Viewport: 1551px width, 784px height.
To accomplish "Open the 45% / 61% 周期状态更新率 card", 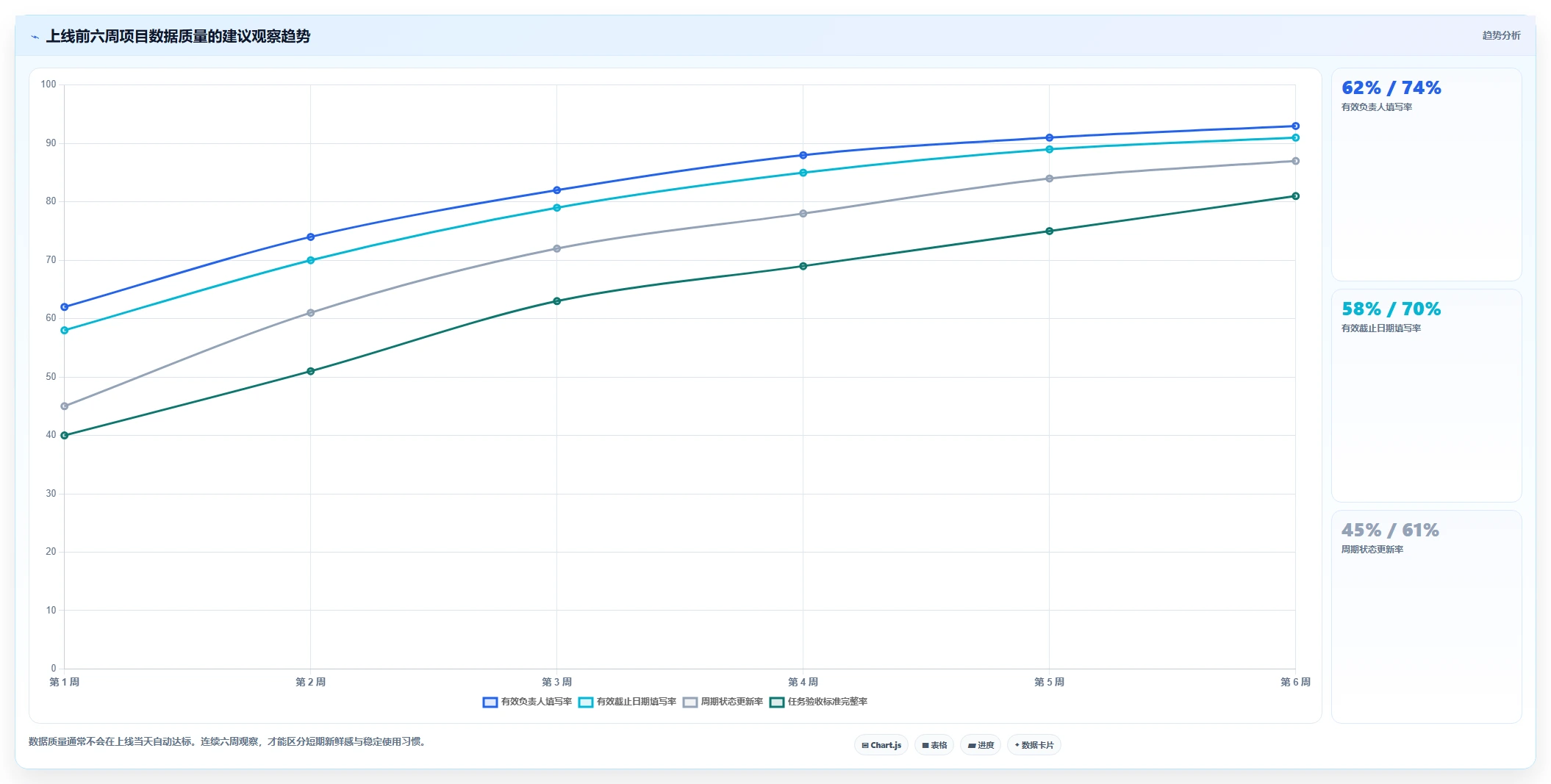I will (x=1426, y=616).
